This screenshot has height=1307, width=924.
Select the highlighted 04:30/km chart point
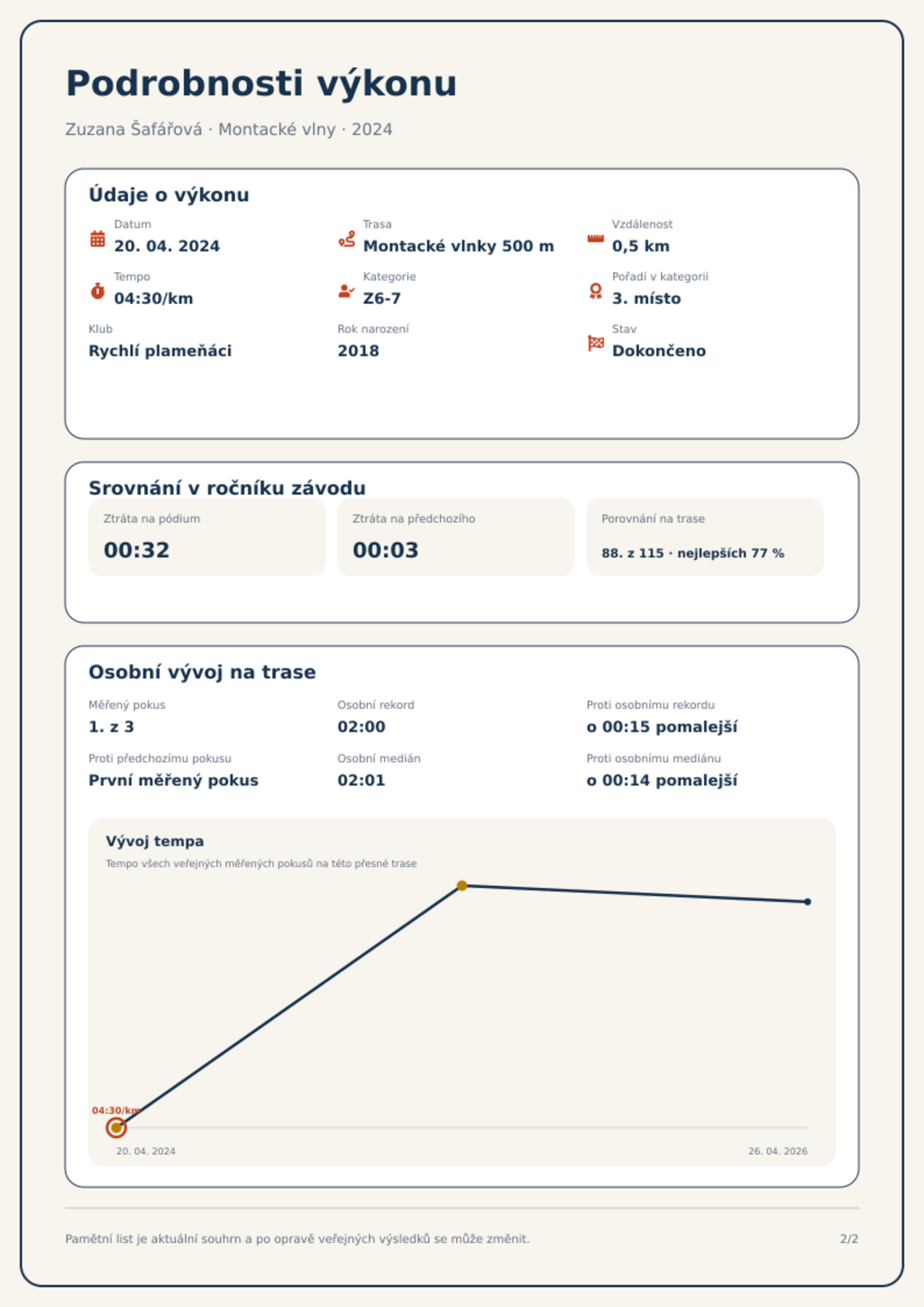116,1128
